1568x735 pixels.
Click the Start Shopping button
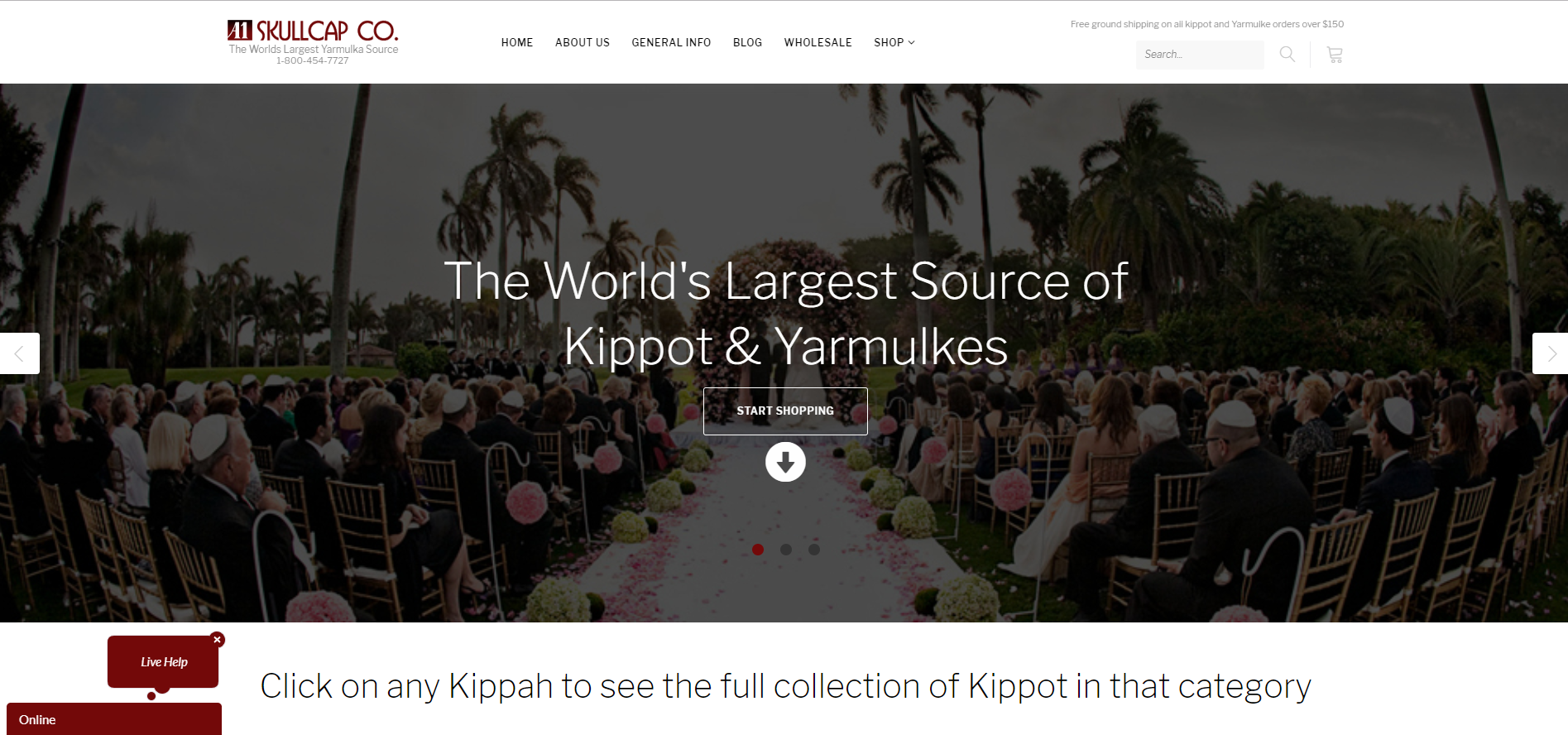click(785, 411)
